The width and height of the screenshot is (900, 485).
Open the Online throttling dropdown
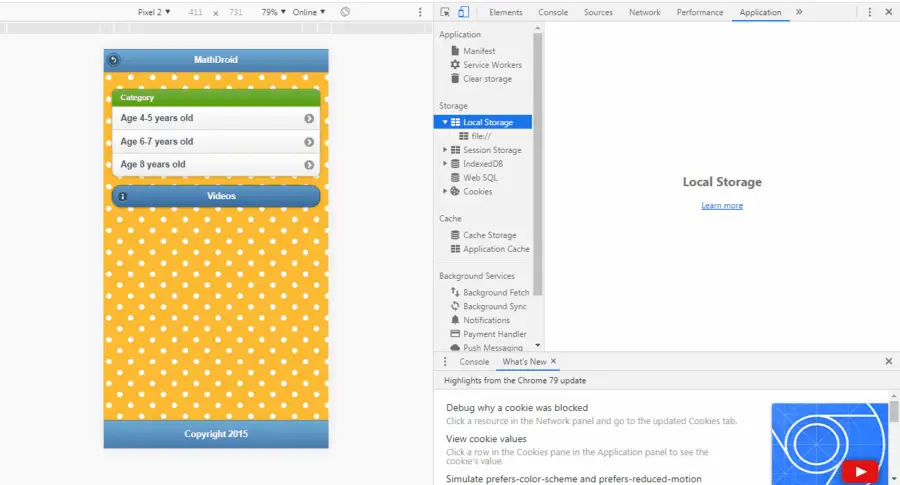coord(309,12)
